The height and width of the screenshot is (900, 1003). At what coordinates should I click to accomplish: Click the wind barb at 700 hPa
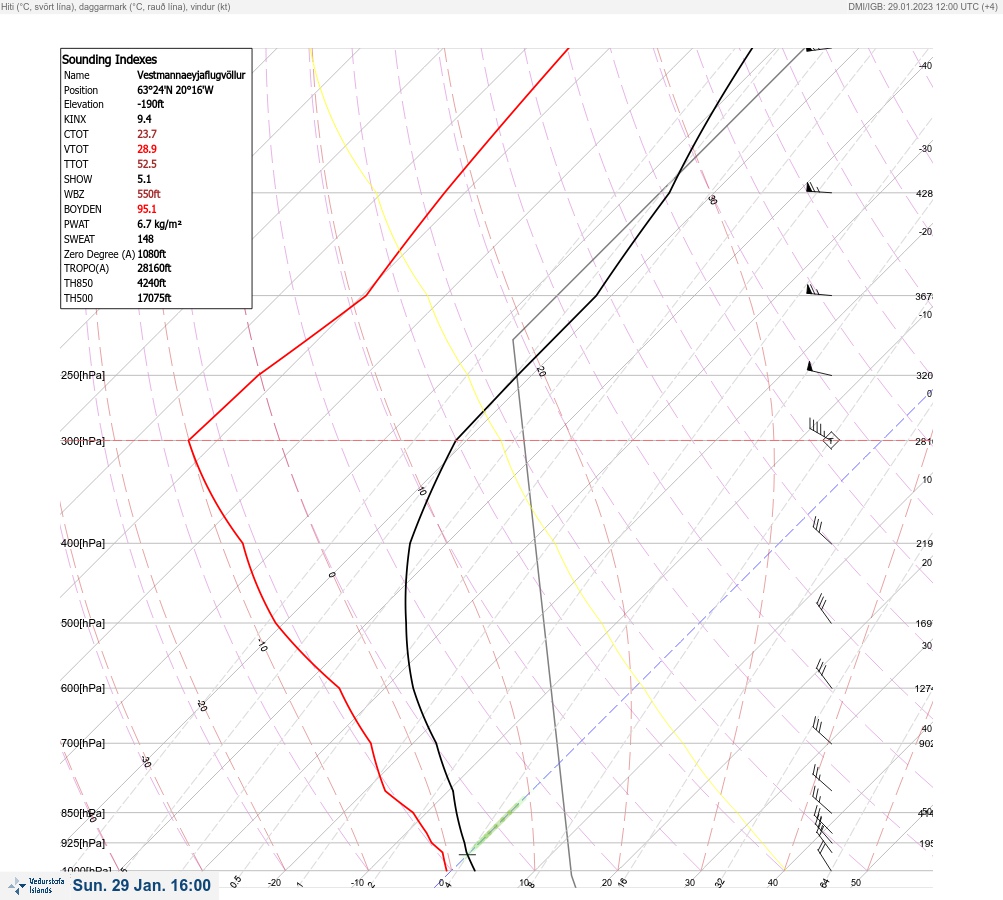click(822, 730)
